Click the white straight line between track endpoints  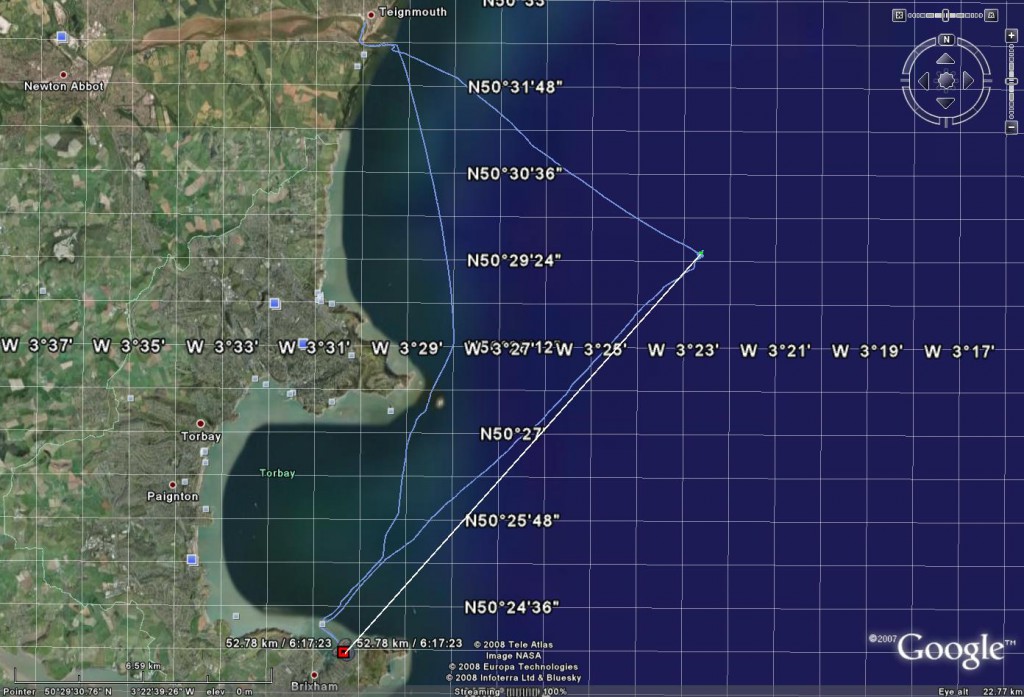point(522,453)
